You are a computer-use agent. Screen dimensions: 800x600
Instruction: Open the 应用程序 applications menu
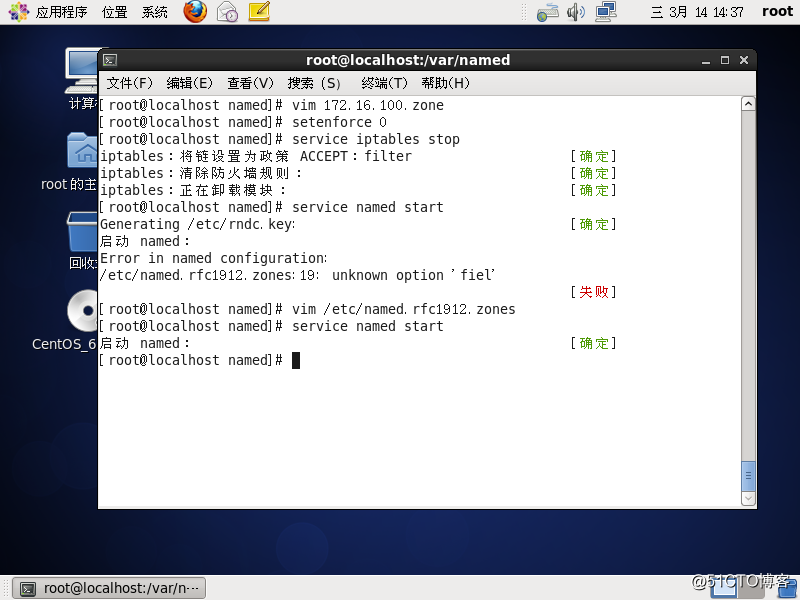click(61, 12)
